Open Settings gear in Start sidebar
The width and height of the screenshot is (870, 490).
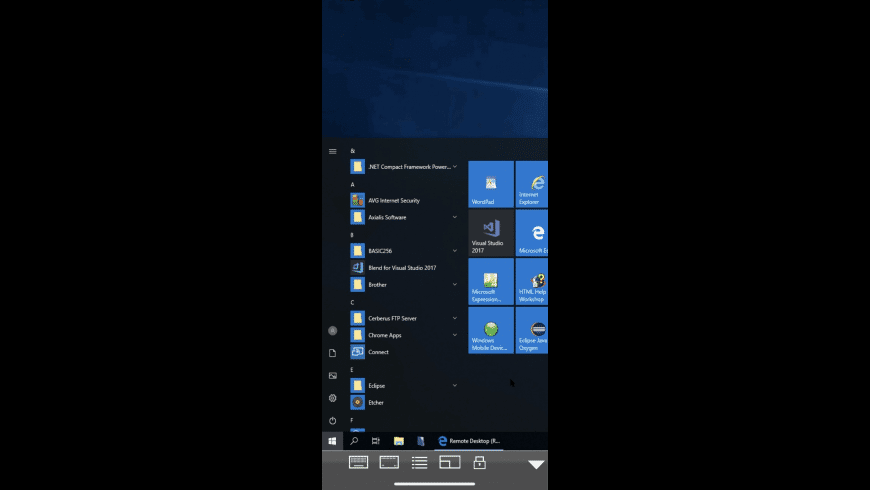[332, 398]
